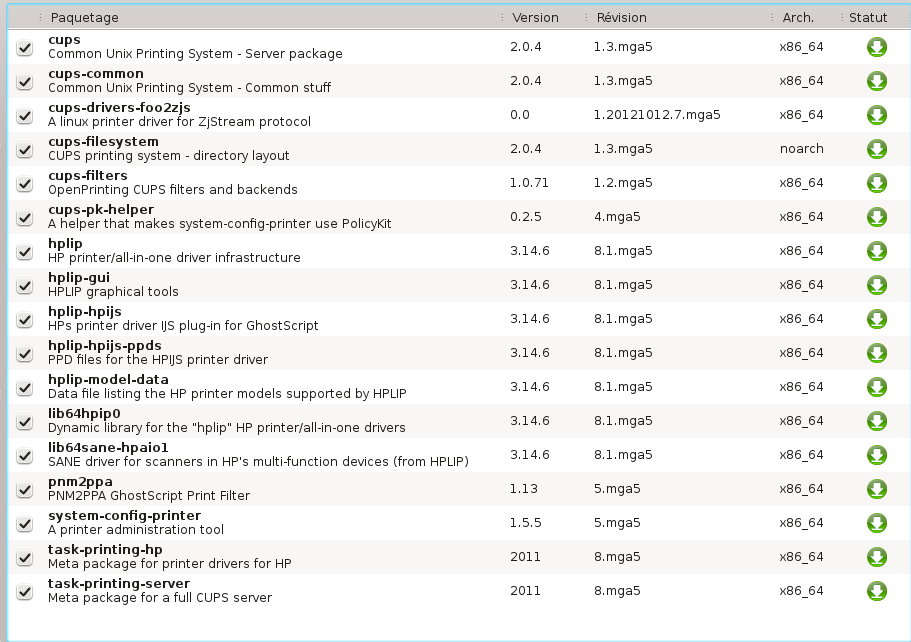Screen dimensions: 911x642
Task: Click the status icon in the hplip row
Action: click(876, 251)
